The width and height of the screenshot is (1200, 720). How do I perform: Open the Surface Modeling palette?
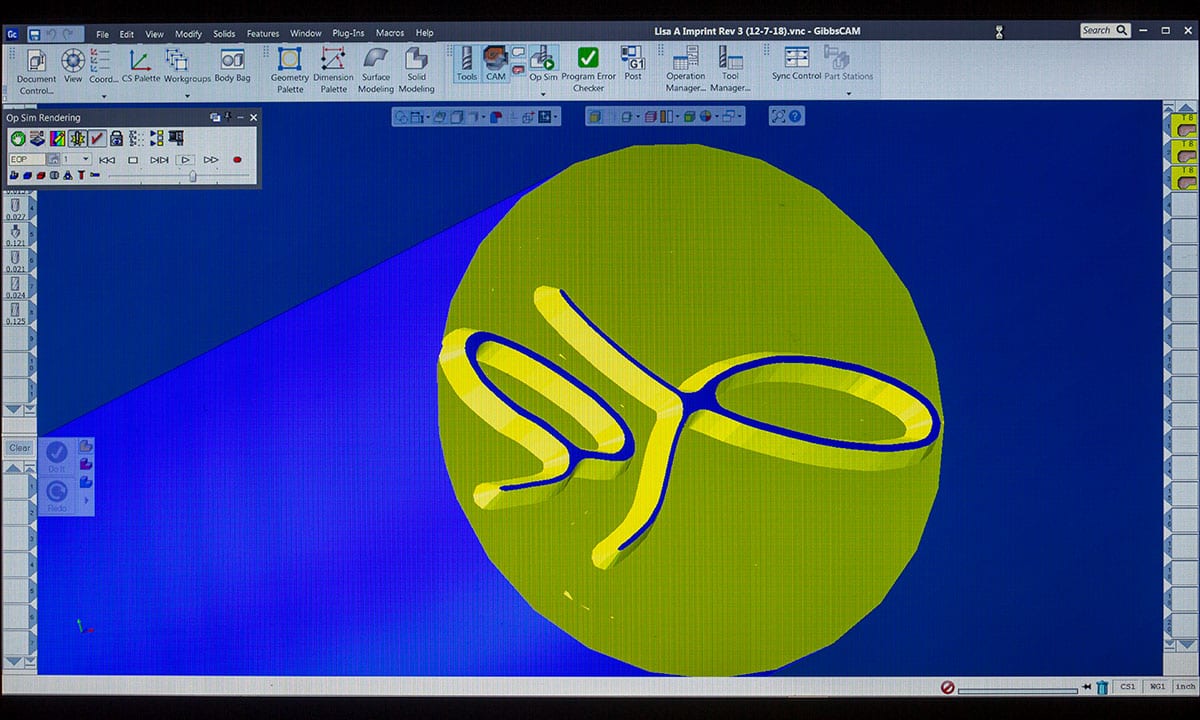click(376, 70)
